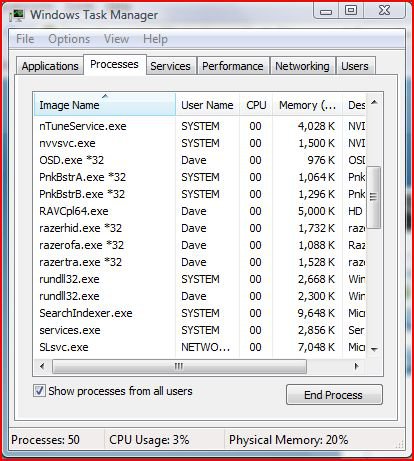Switch to the Users tab
Image resolution: width=414 pixels, height=461 pixels.
coord(355,66)
